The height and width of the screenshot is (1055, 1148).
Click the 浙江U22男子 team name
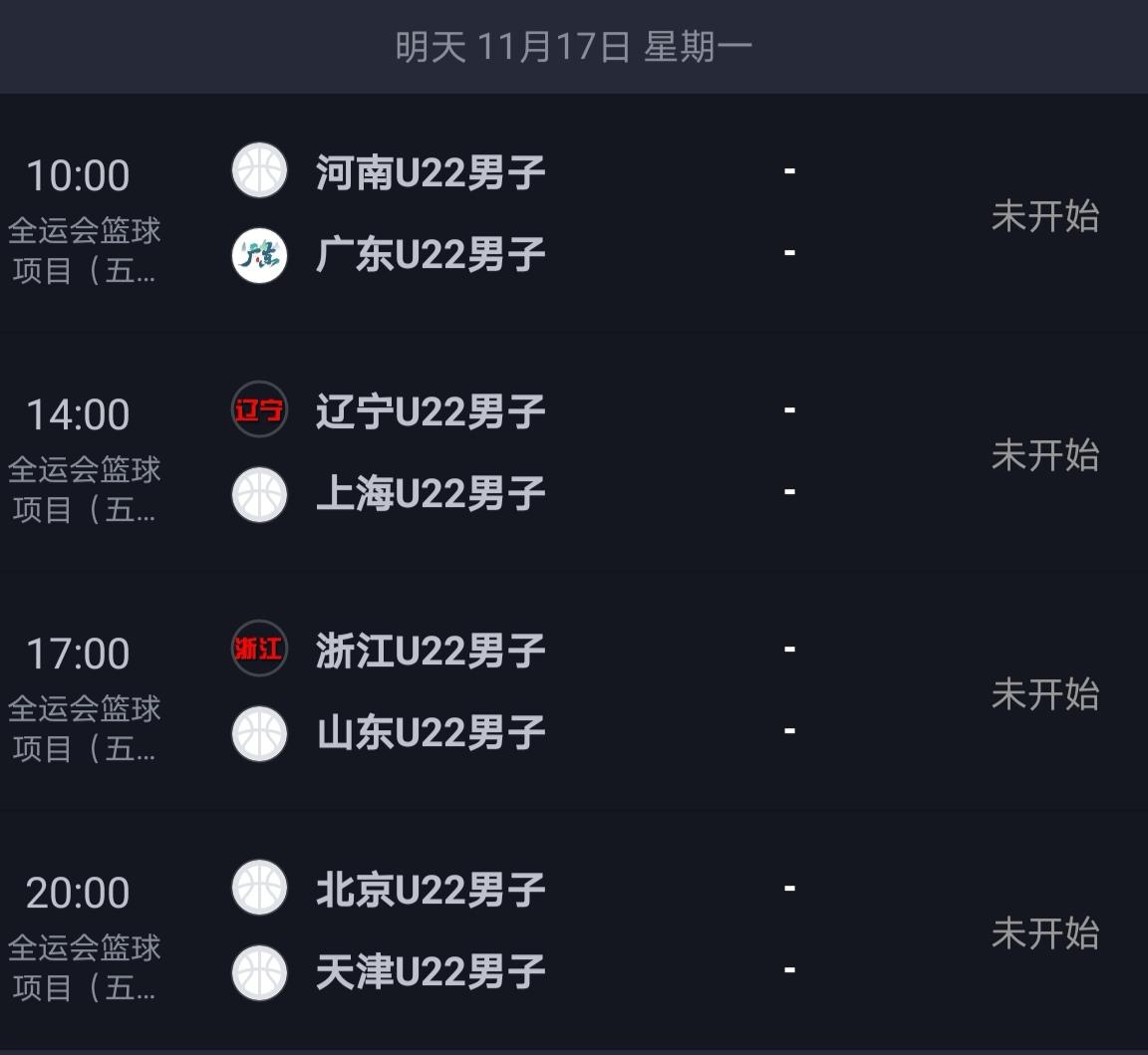(x=429, y=649)
